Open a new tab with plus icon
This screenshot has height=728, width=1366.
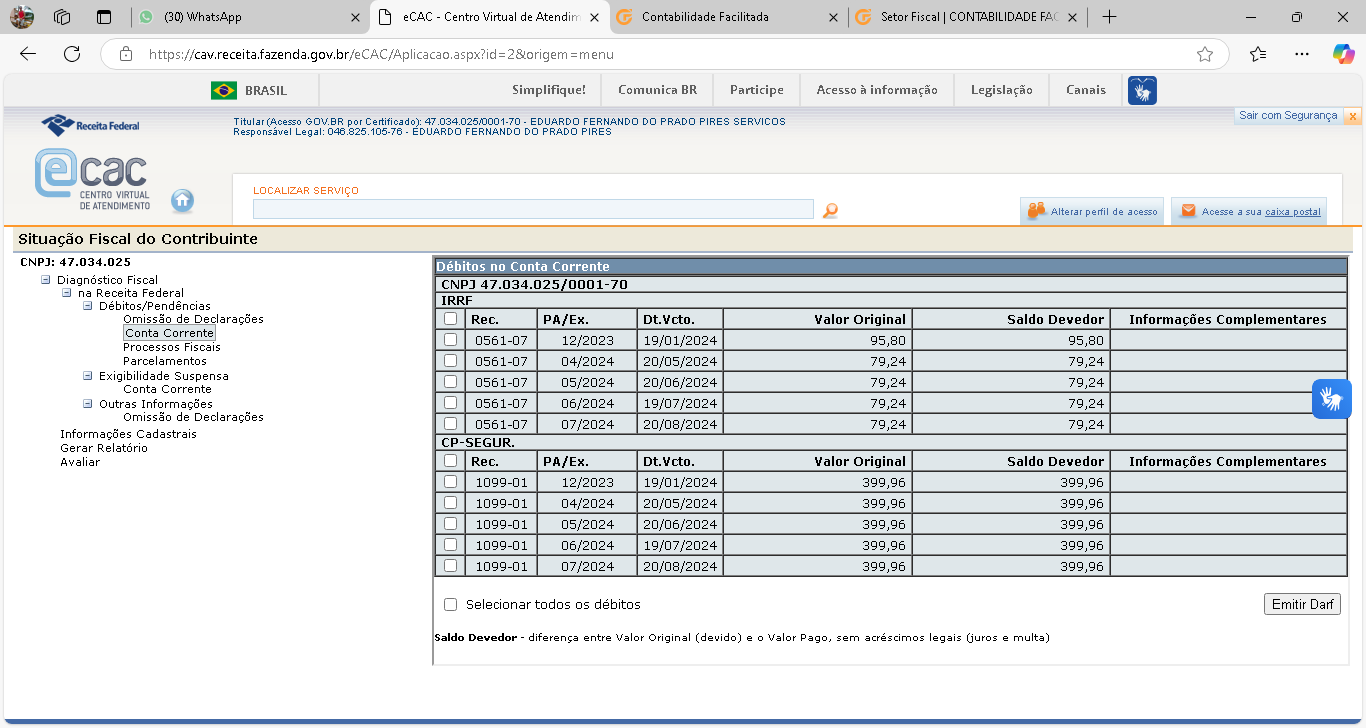click(x=1109, y=17)
